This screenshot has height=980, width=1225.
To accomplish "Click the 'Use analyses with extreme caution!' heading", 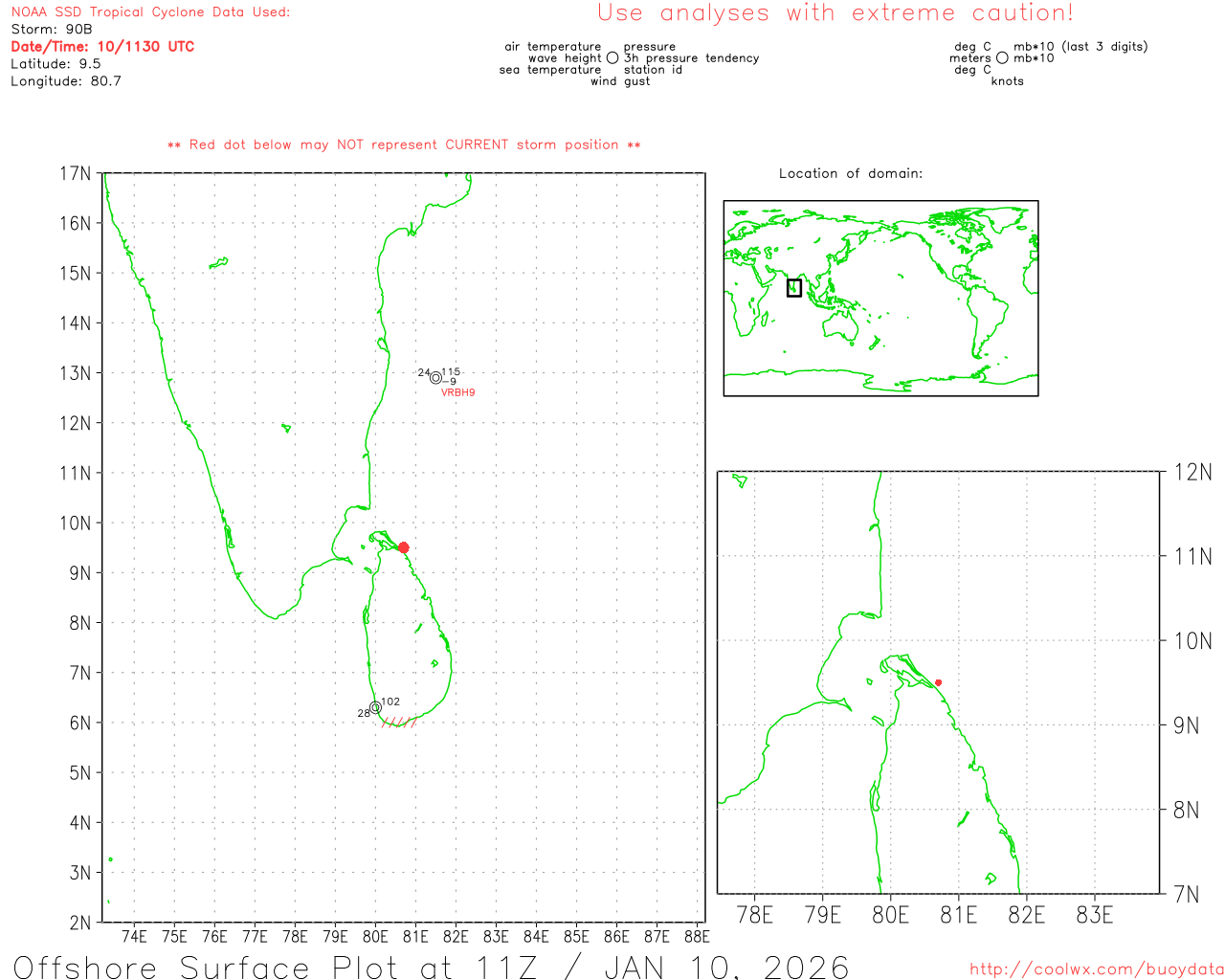I will [x=835, y=13].
